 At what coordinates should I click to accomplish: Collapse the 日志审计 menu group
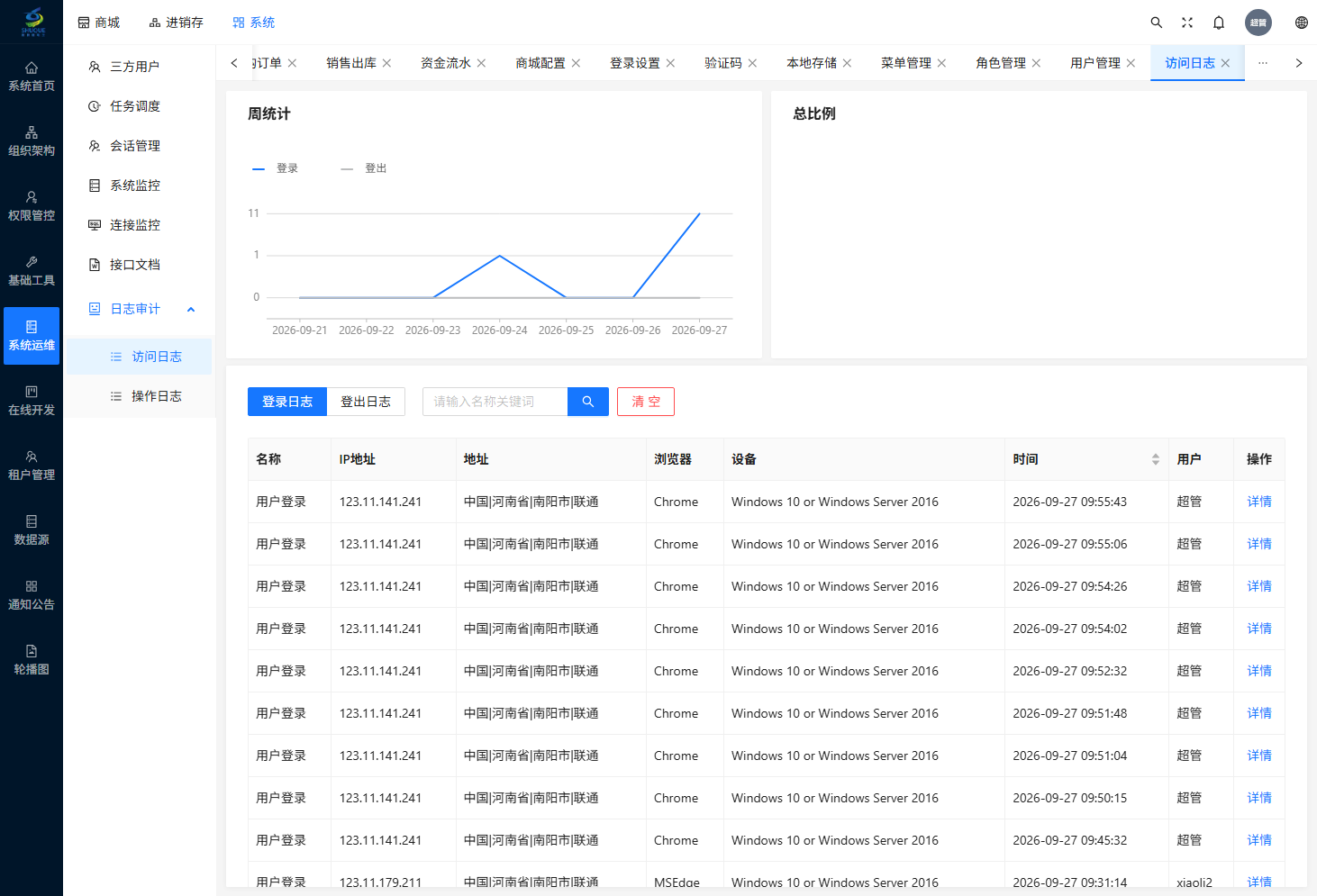coord(191,309)
